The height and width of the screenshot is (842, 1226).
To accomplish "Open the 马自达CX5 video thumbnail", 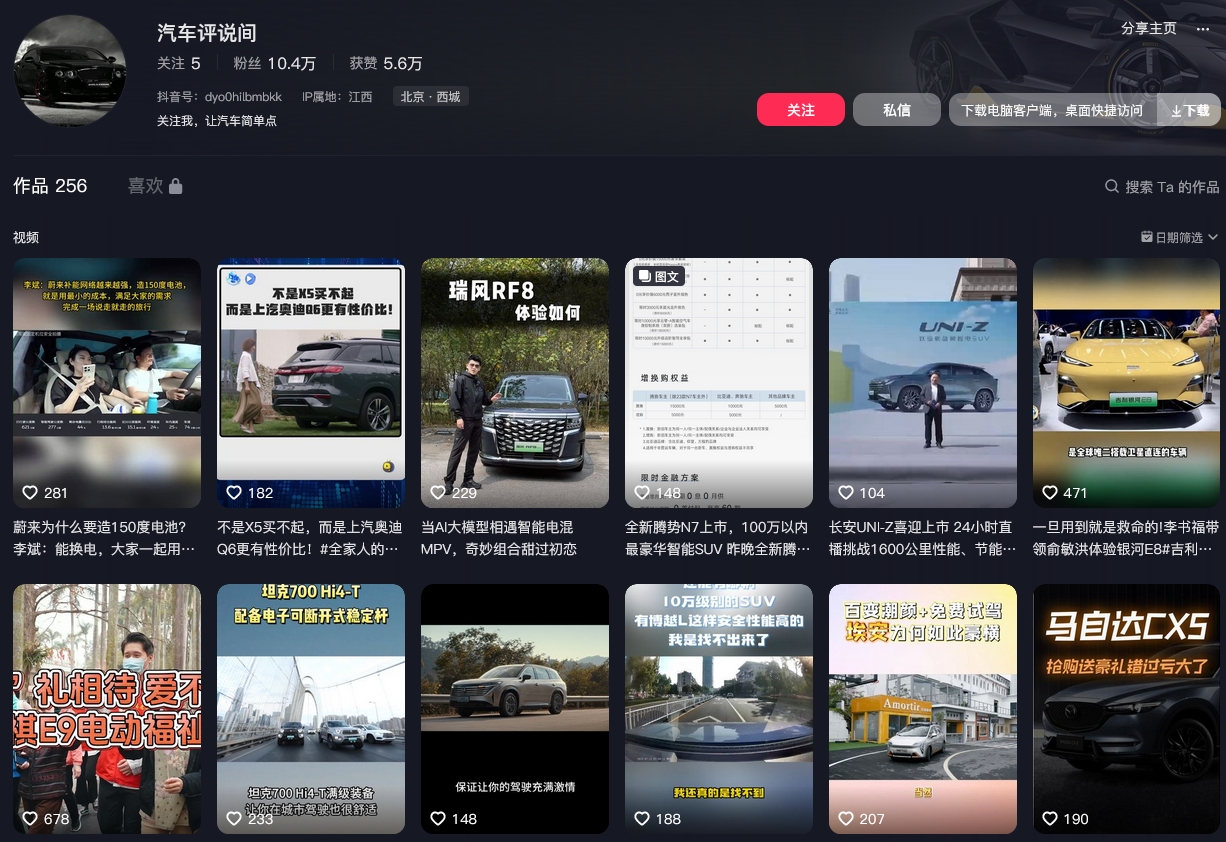I will click(1127, 709).
